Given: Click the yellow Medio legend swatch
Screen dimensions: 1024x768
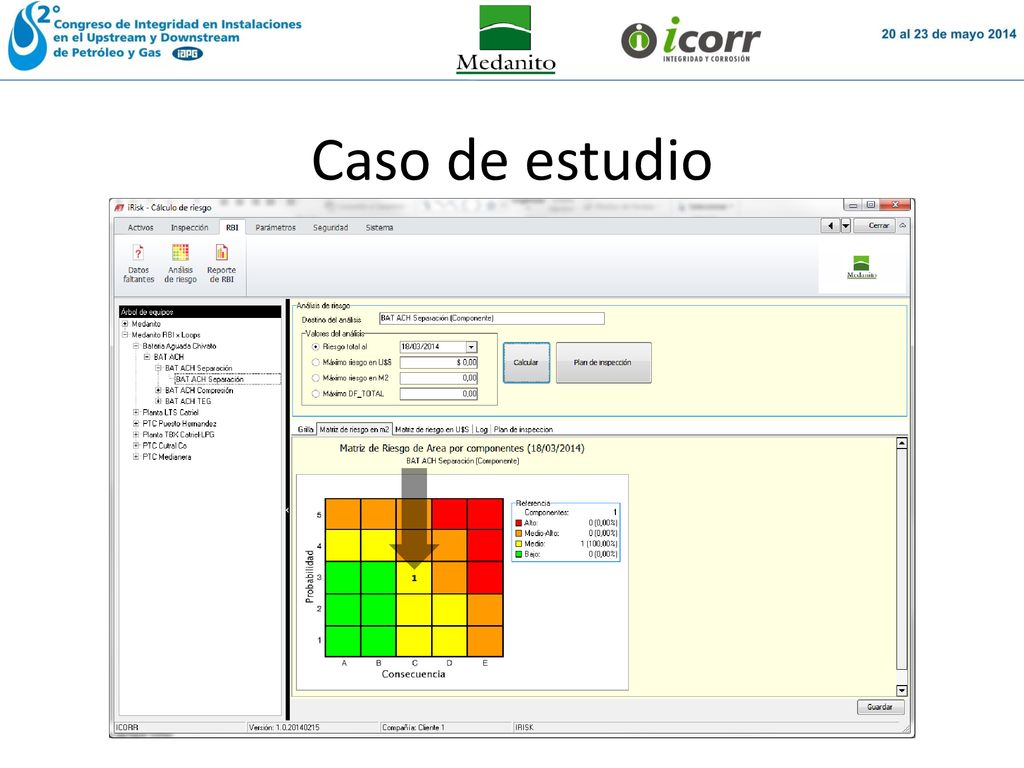Looking at the screenshot, I should [x=519, y=544].
